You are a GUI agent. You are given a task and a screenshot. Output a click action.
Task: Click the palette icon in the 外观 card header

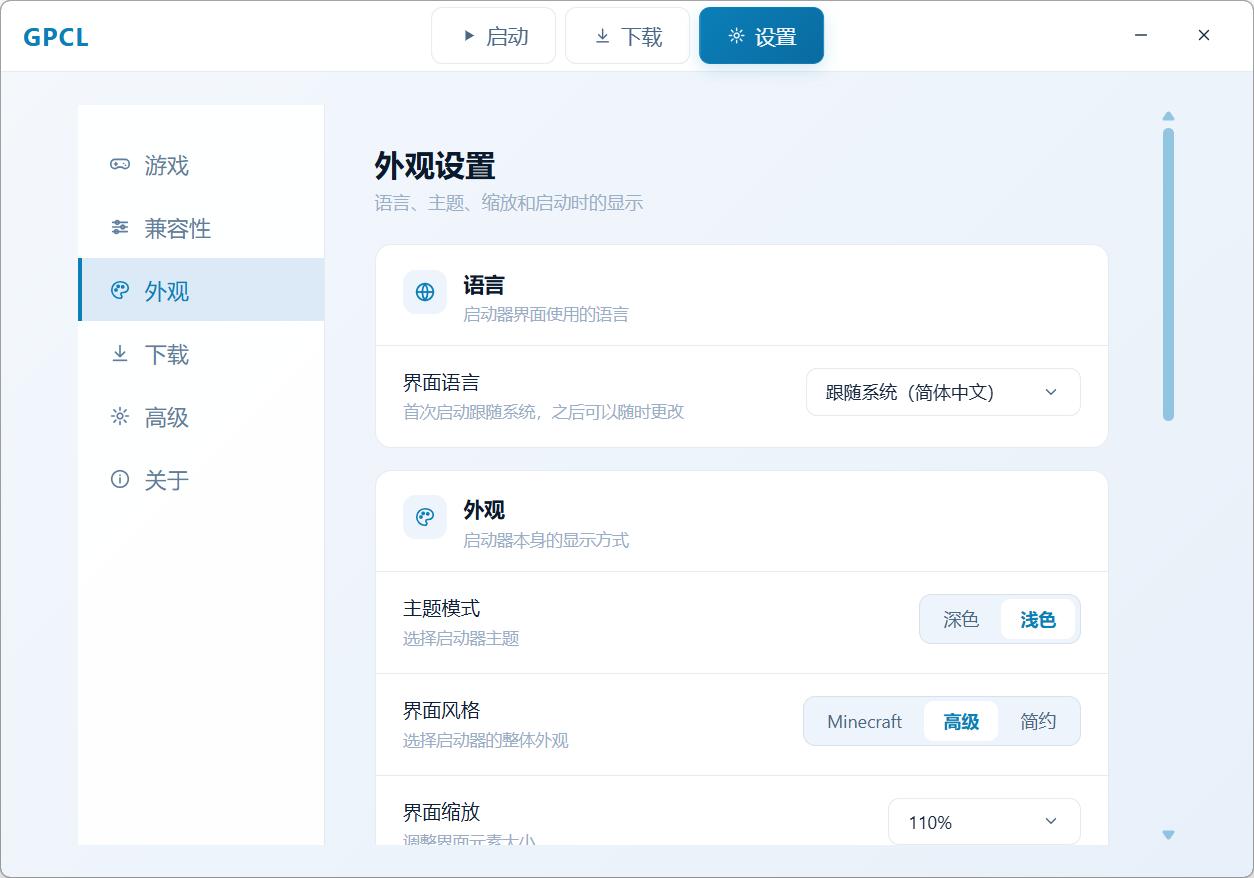pos(425,518)
